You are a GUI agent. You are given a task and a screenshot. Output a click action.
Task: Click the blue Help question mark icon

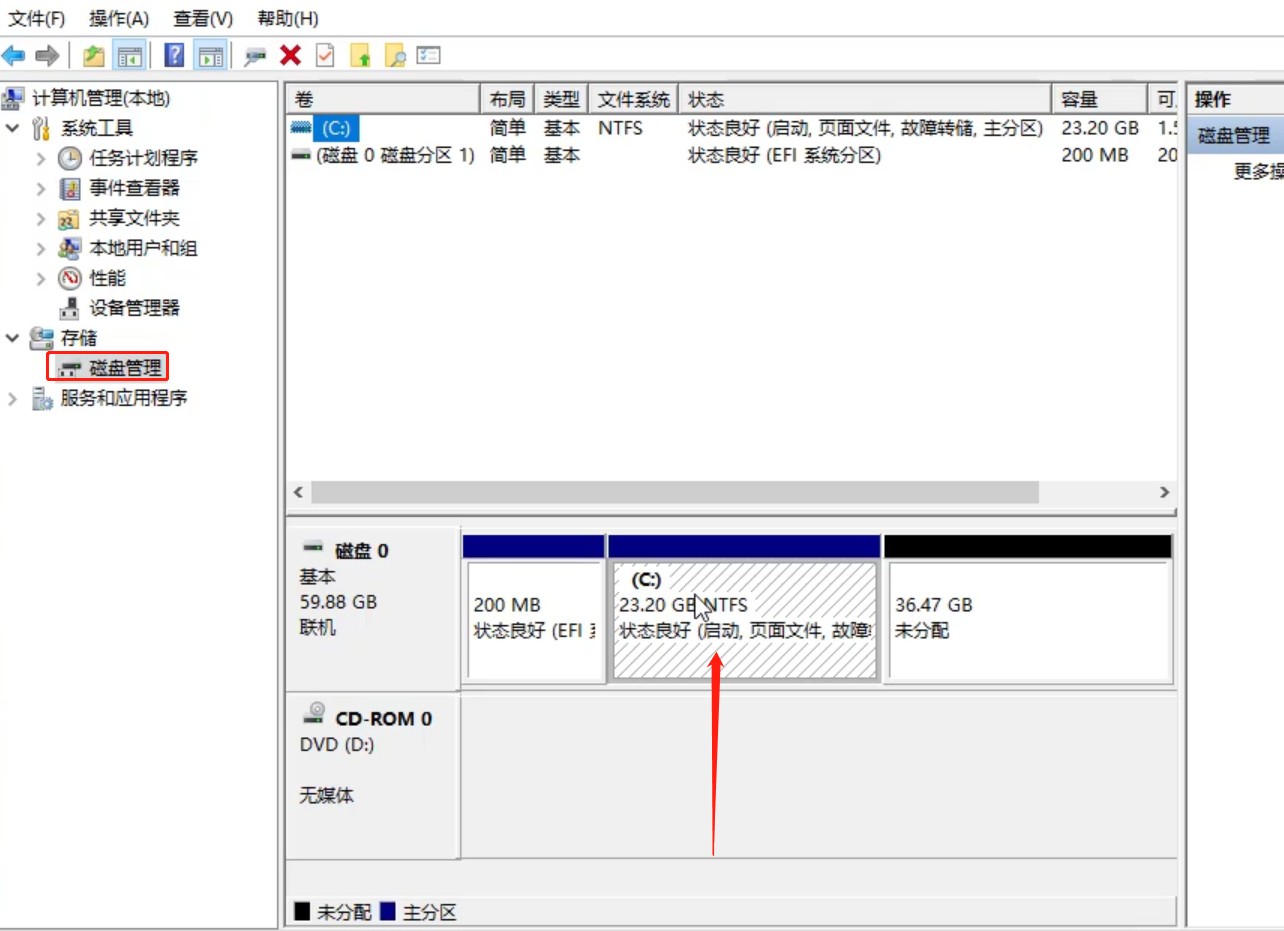[174, 55]
